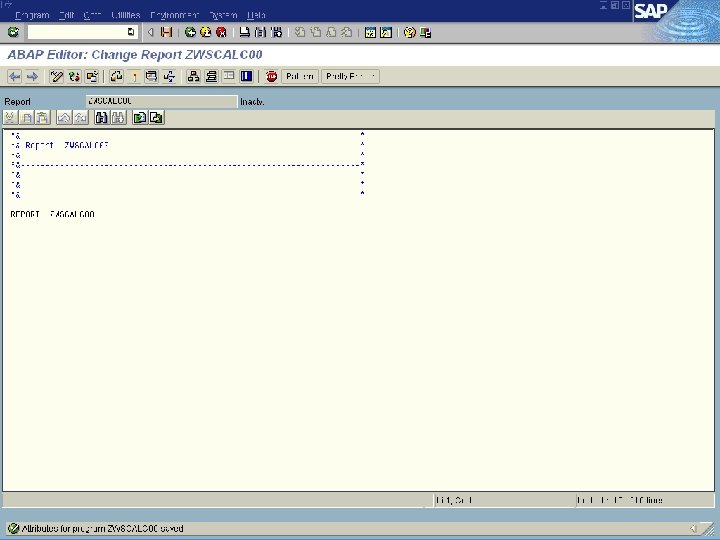The height and width of the screenshot is (540, 720).
Task: Click the editor Cut scissors icon
Action: click(x=10, y=118)
